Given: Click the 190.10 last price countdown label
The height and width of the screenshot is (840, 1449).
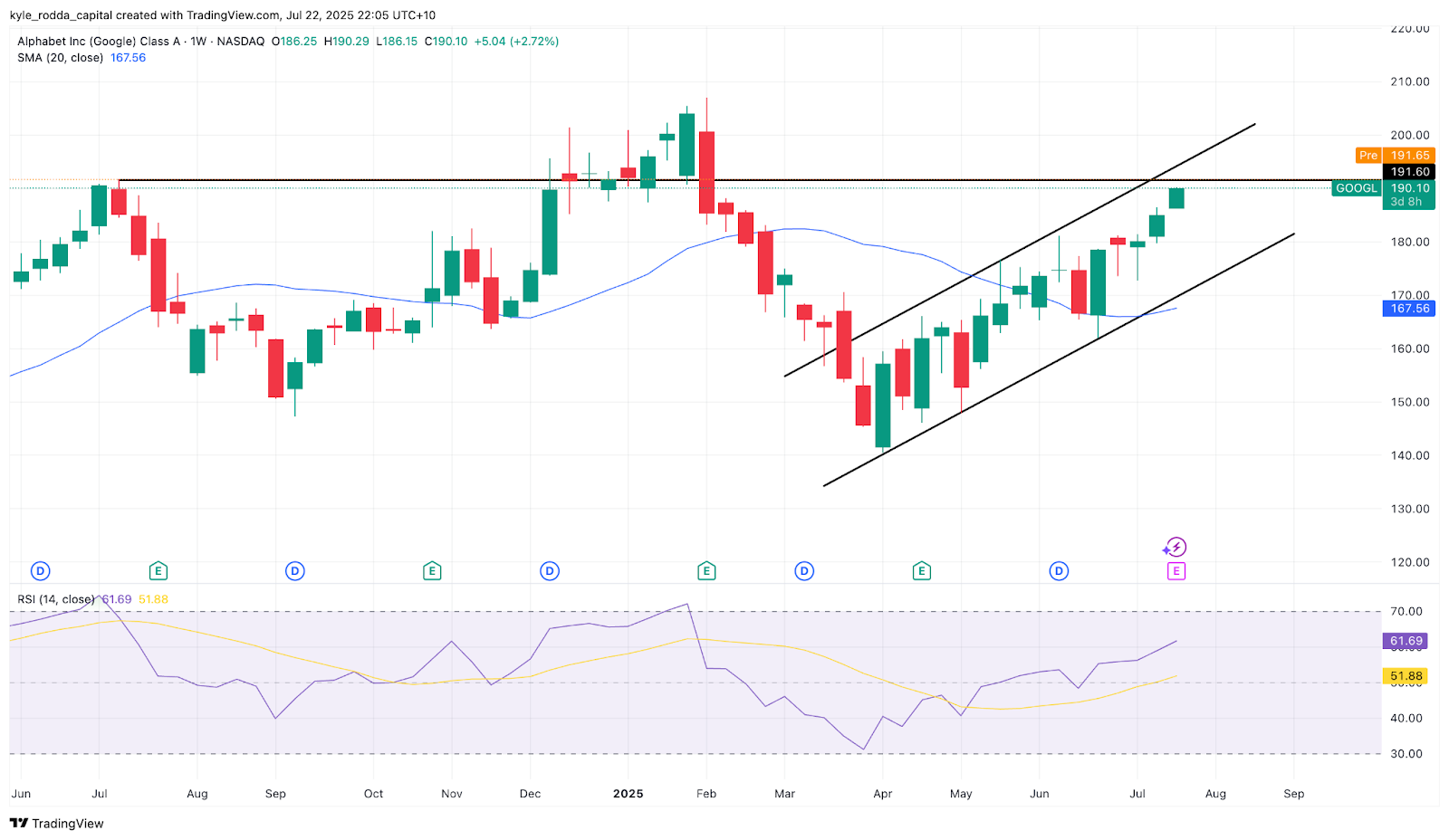Looking at the screenshot, I should point(1408,195).
